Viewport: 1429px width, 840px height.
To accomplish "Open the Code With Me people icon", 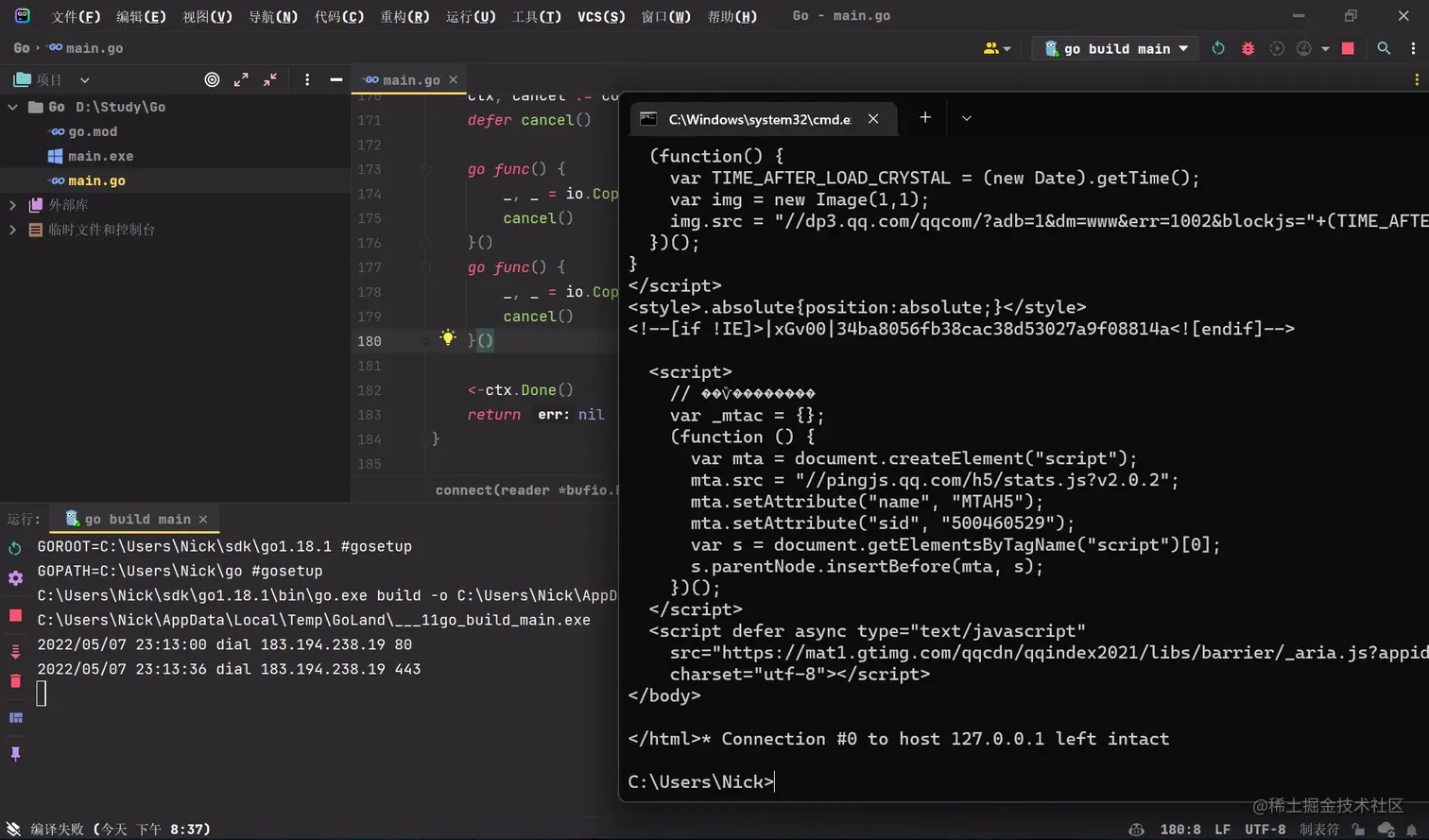I will [x=991, y=48].
